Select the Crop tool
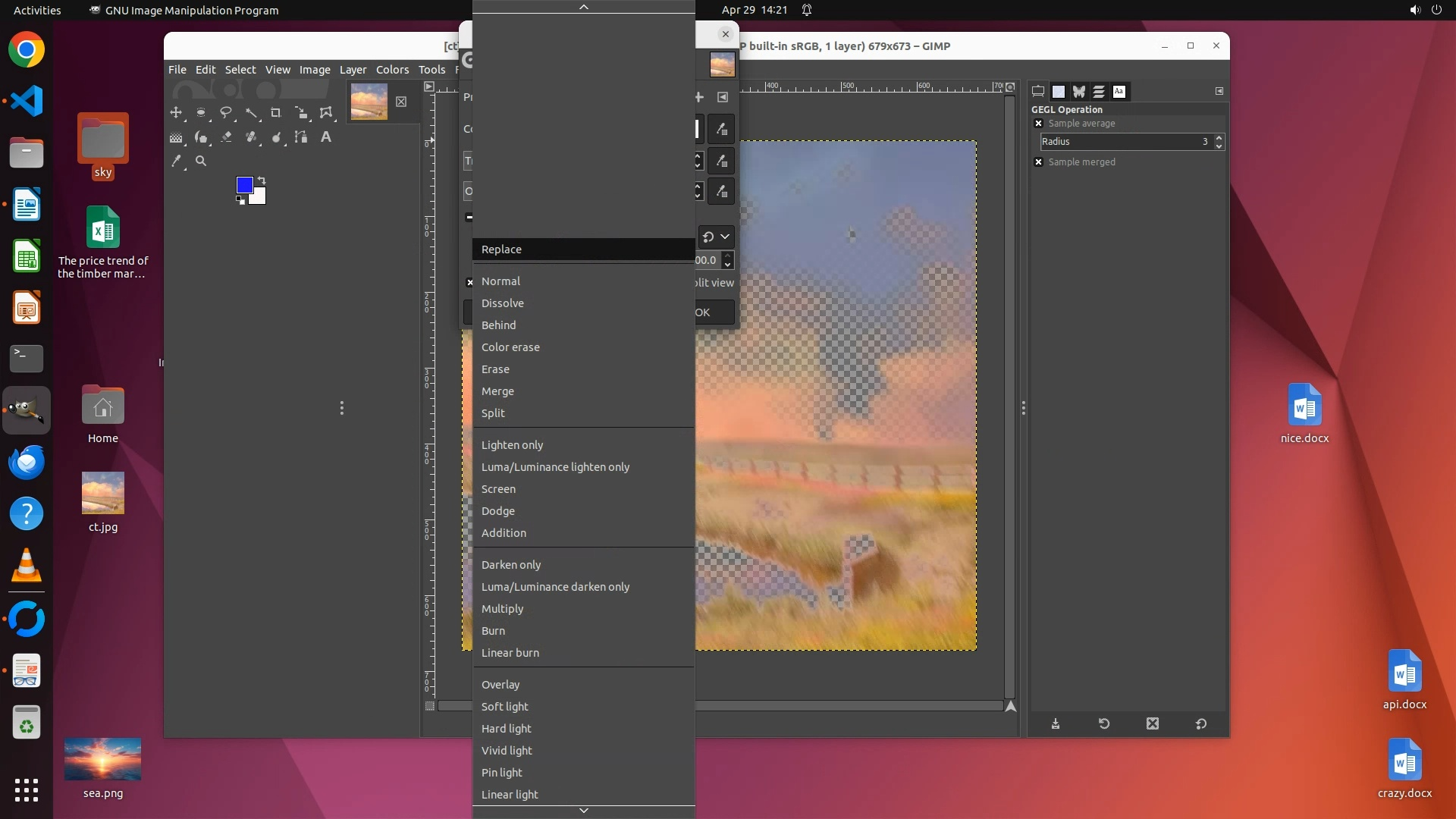1456x819 pixels. pyautogui.click(x=276, y=113)
